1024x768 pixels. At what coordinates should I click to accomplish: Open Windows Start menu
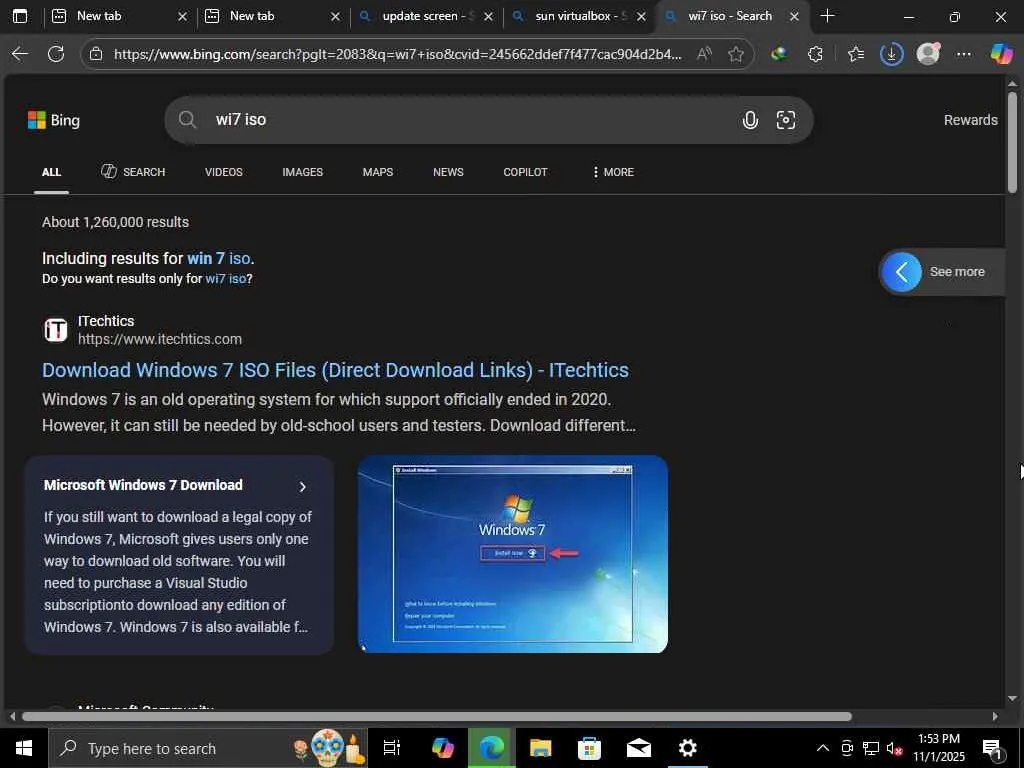[x=24, y=748]
